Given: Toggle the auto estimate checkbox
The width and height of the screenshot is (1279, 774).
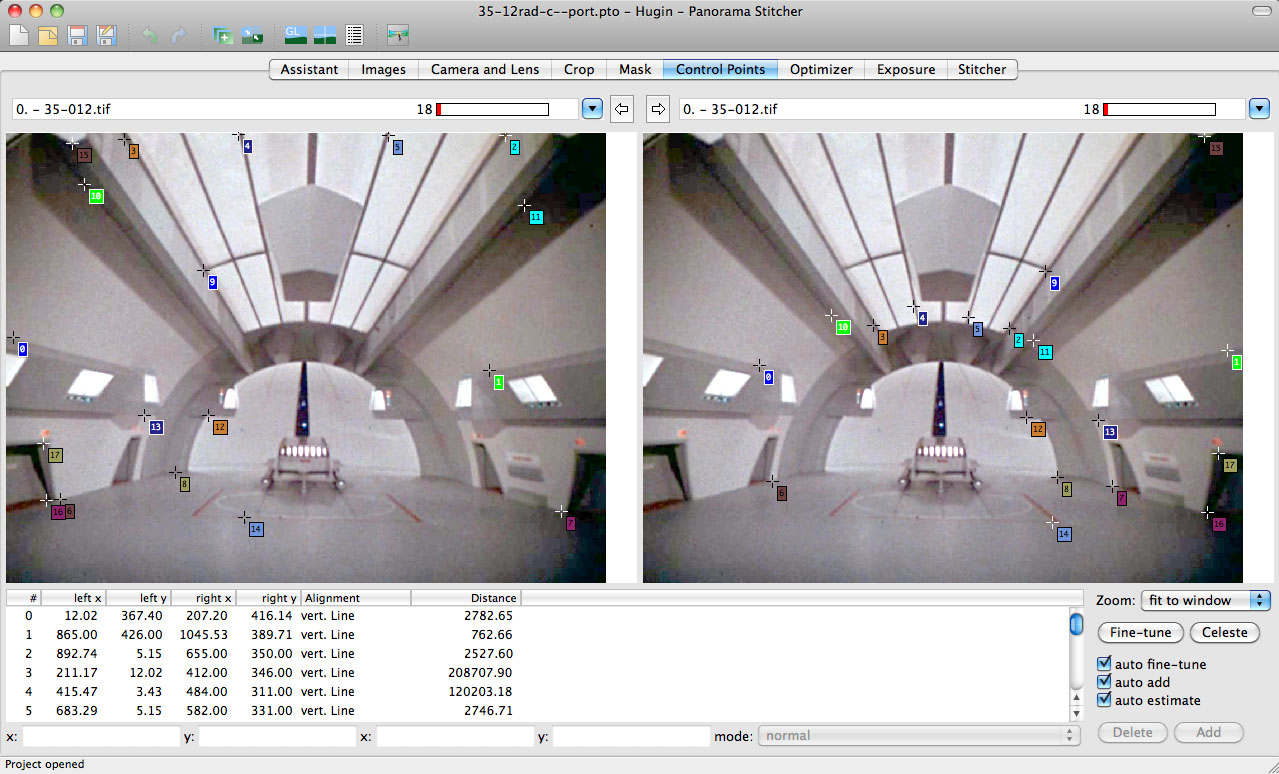Looking at the screenshot, I should click(1105, 700).
